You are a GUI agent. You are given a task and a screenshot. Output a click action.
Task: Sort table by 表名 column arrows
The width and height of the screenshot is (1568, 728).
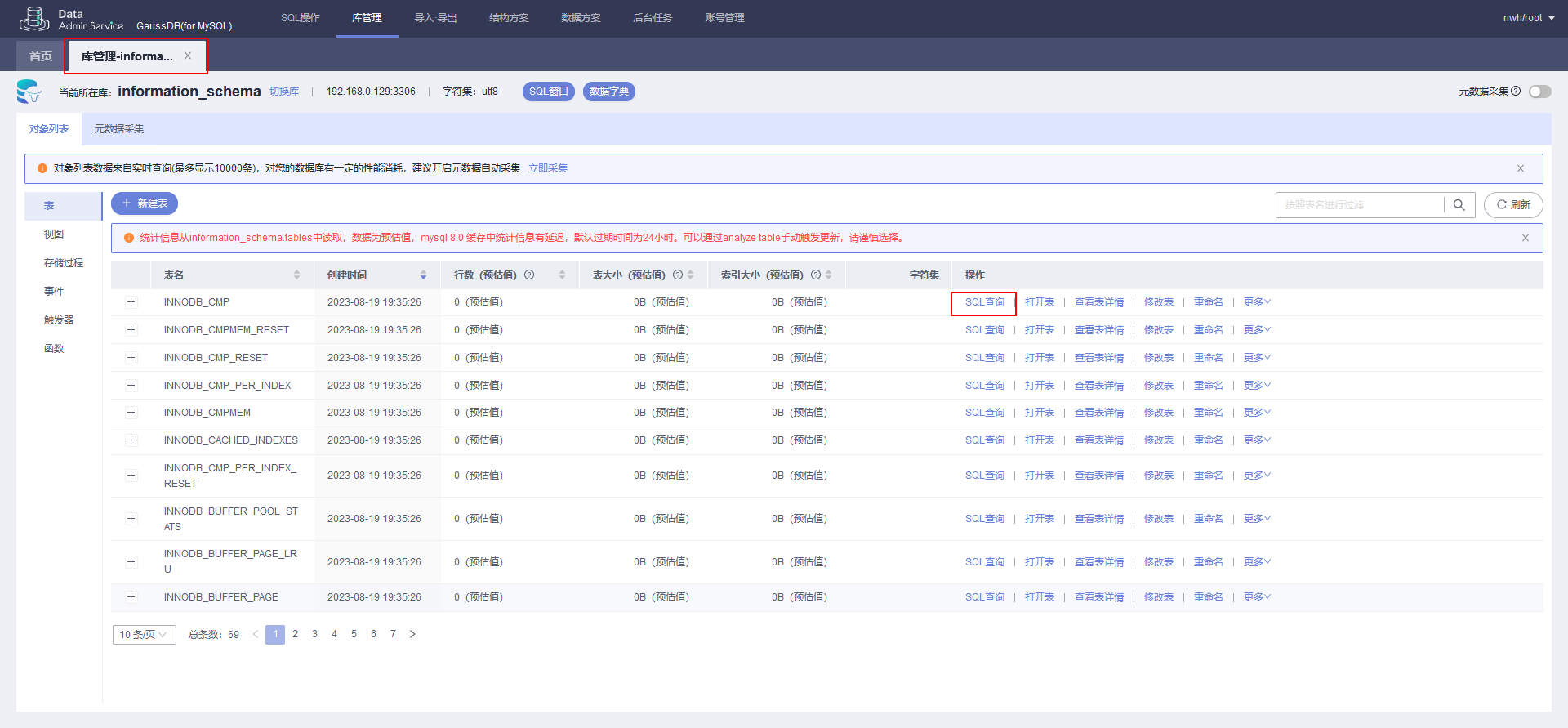(x=296, y=275)
